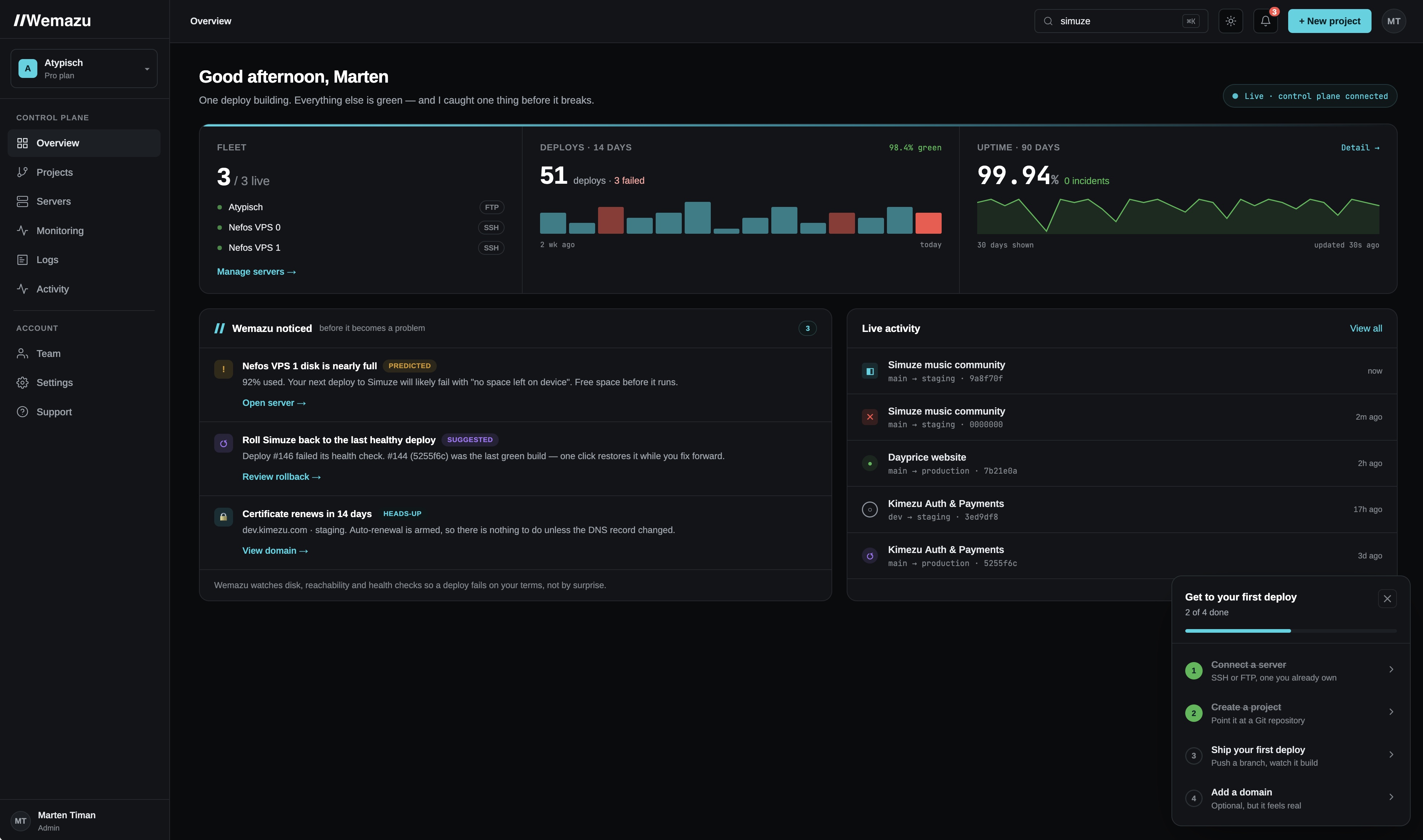Click the Atypisch workspace avatar icon
This screenshot has width=1423, height=840.
point(28,68)
